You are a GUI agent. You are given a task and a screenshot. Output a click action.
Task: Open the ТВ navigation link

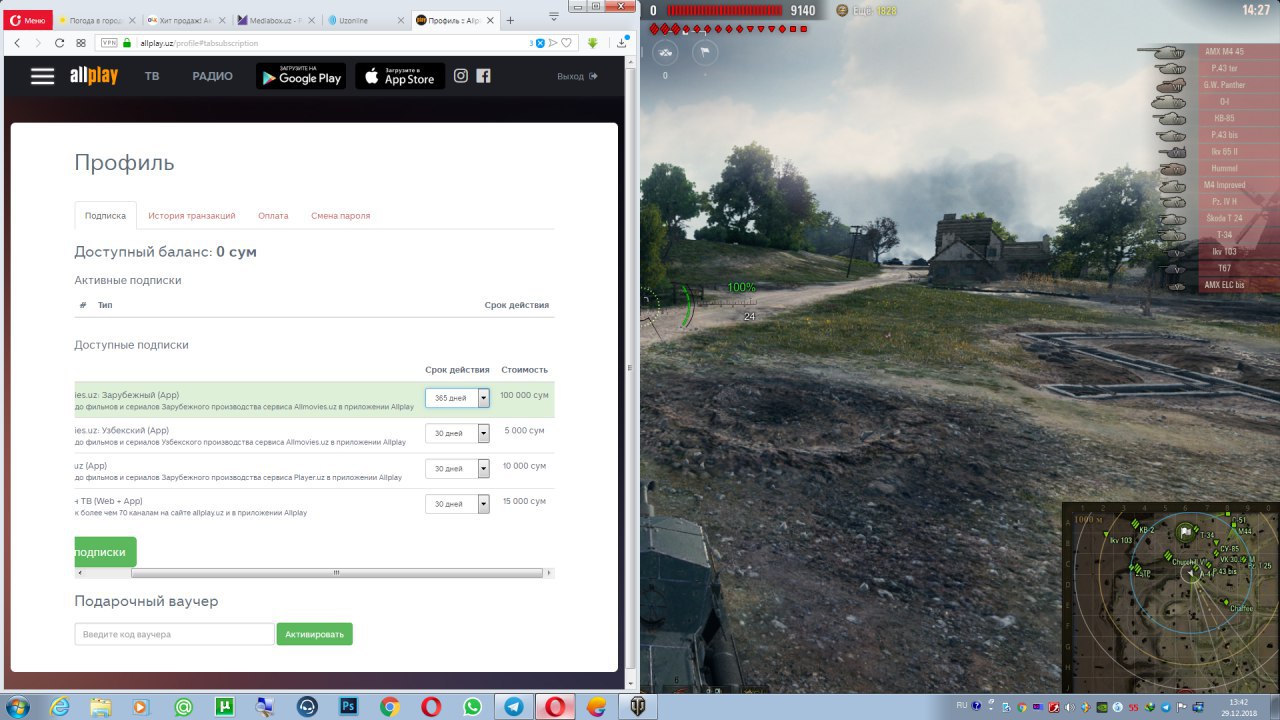(152, 76)
